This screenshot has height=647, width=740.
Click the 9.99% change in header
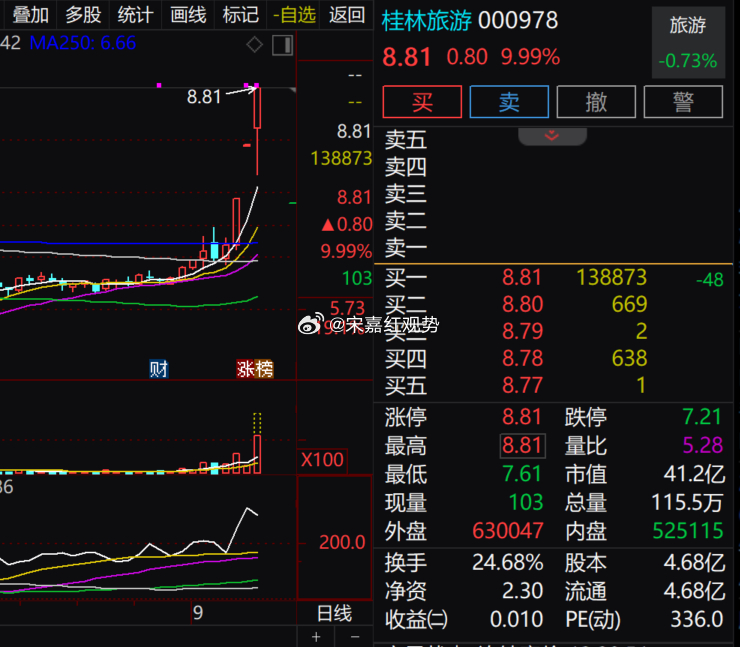[530, 57]
